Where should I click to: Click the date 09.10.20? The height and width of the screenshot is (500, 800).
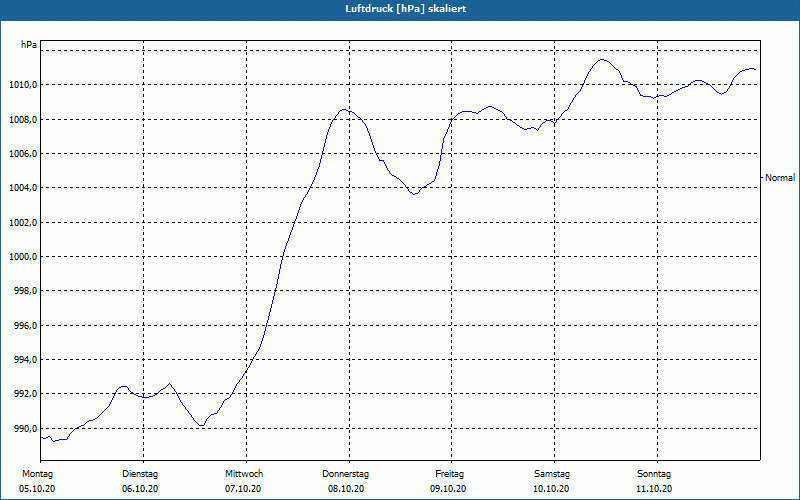click(448, 489)
